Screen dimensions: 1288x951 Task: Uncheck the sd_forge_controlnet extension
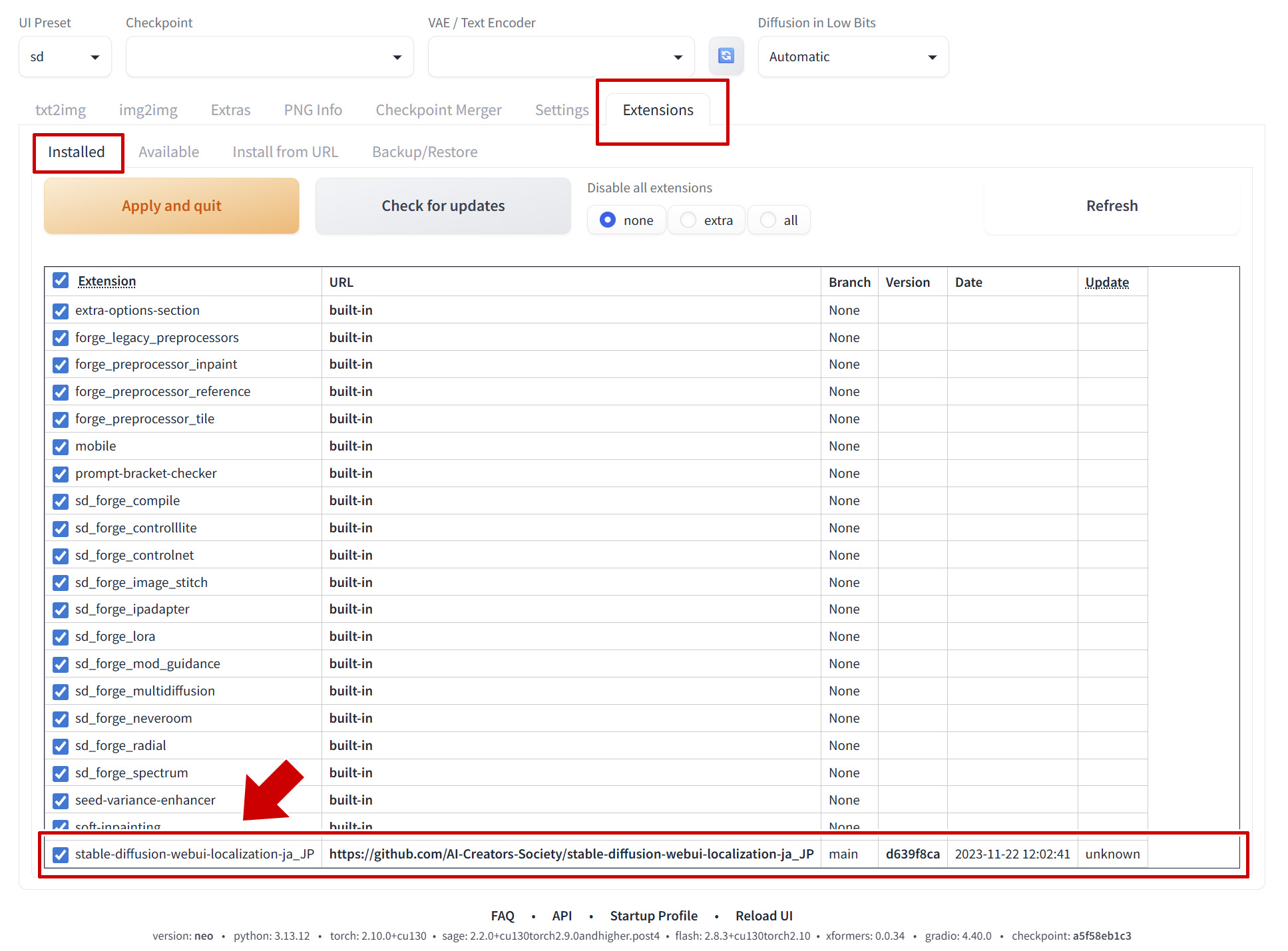tap(61, 556)
